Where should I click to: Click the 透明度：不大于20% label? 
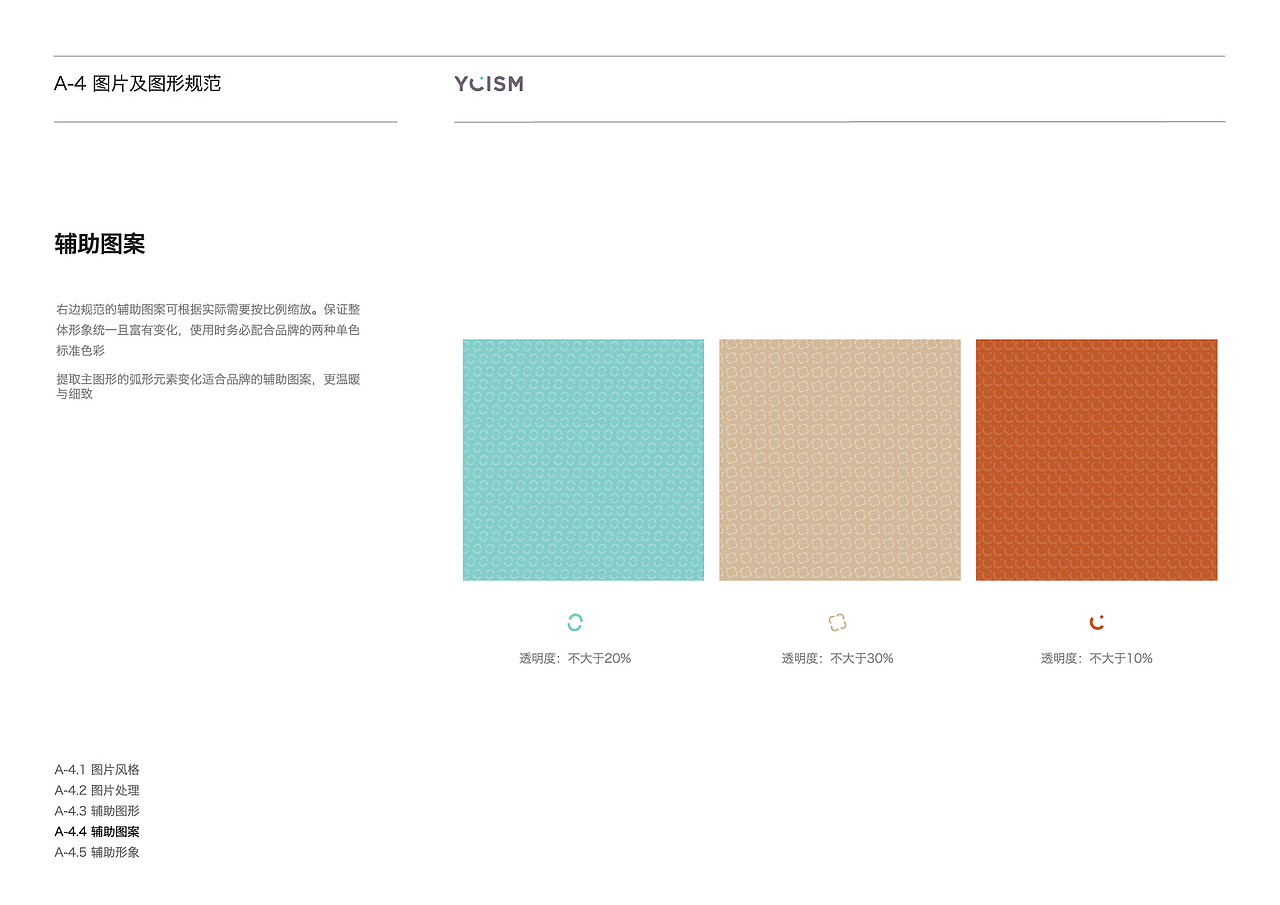coord(575,659)
